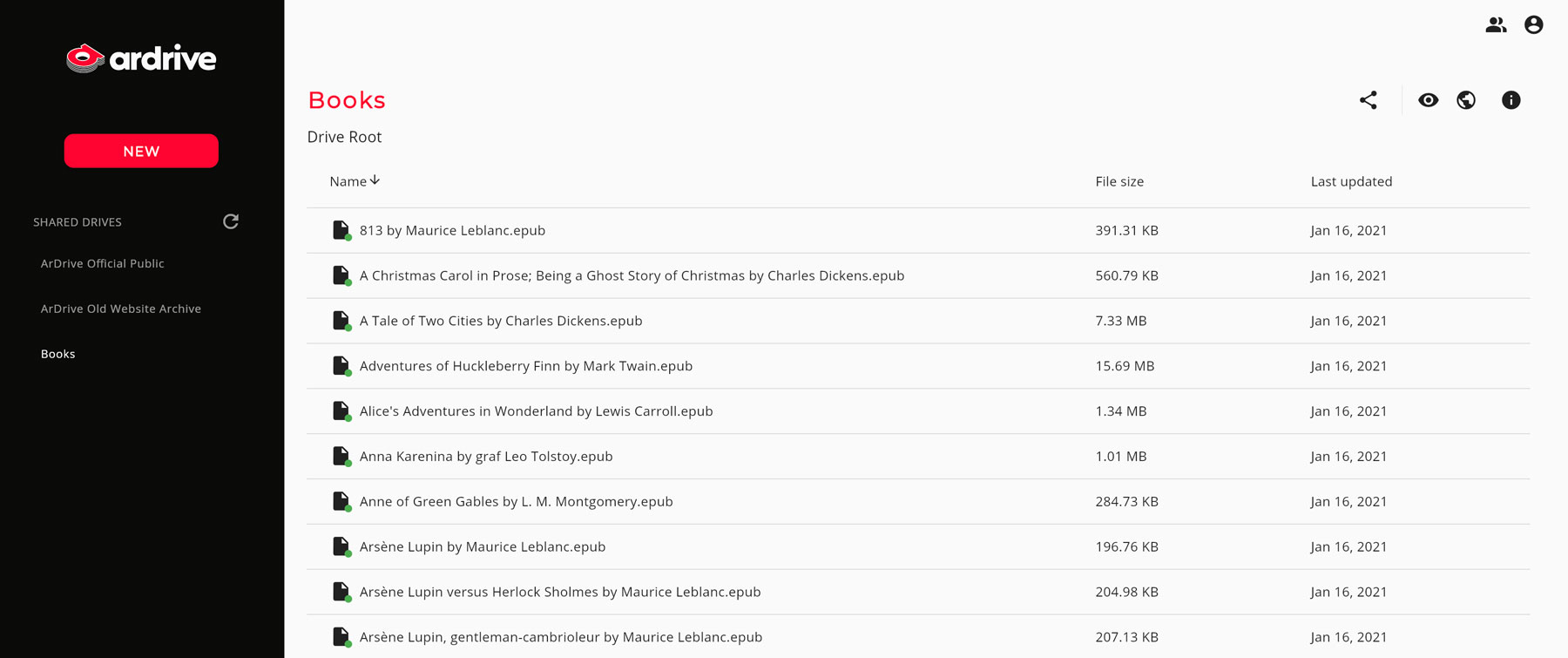The height and width of the screenshot is (658, 1568).
Task: Expand the SHARED DRIVES section header
Action: click(x=78, y=221)
